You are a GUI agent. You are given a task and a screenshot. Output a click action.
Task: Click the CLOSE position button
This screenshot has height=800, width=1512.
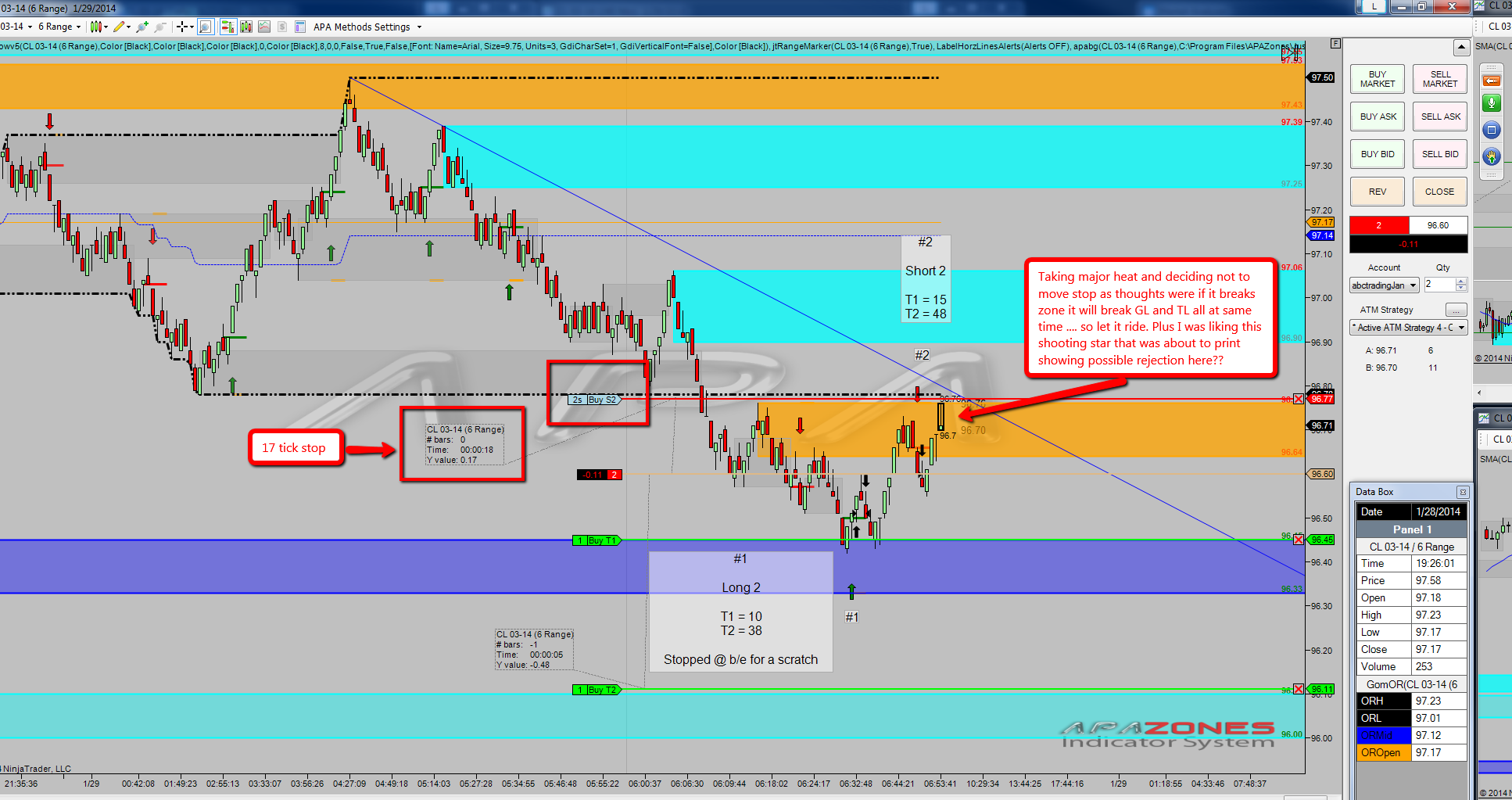(x=1439, y=192)
